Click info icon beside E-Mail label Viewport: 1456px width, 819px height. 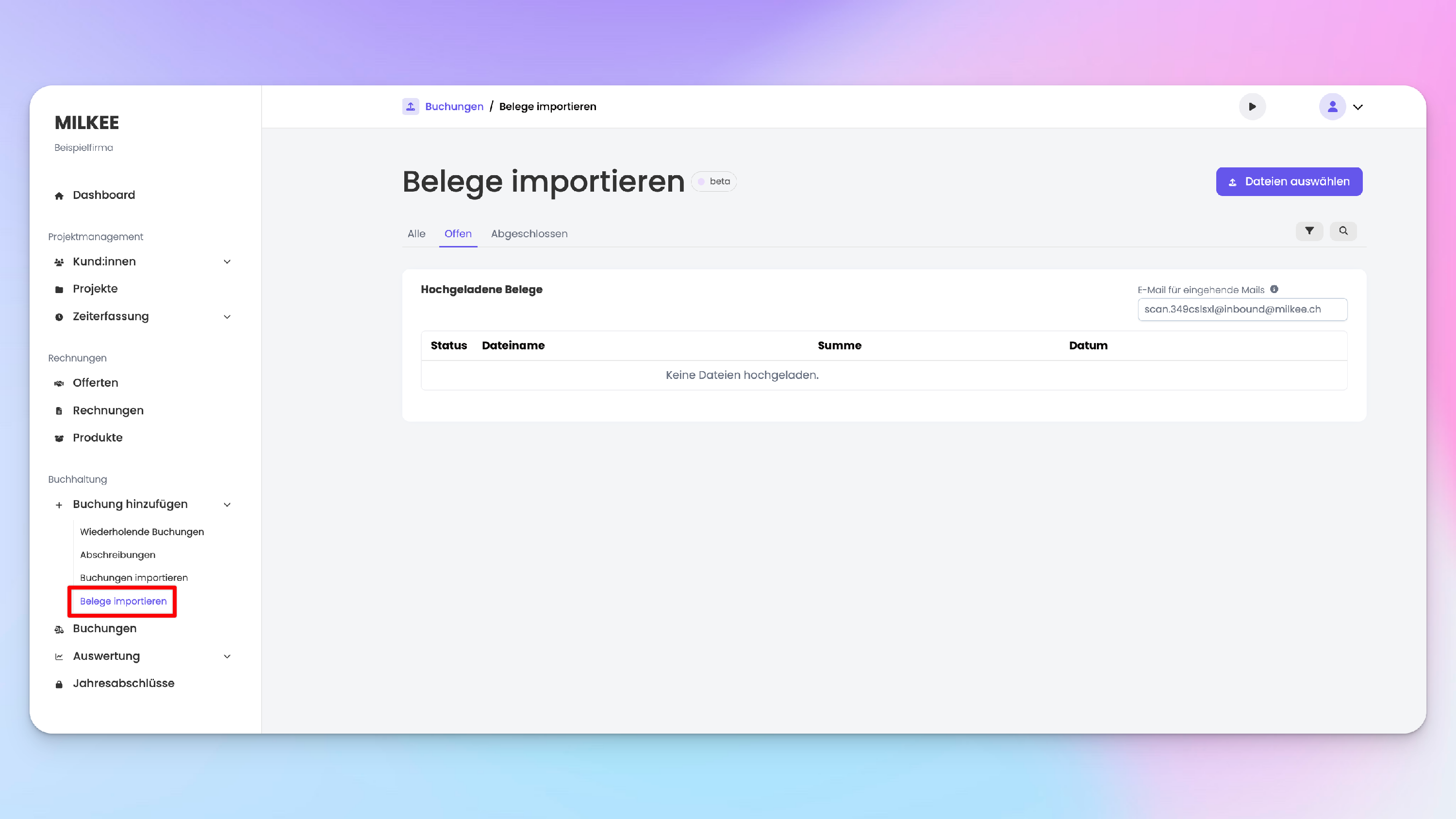[1274, 289]
